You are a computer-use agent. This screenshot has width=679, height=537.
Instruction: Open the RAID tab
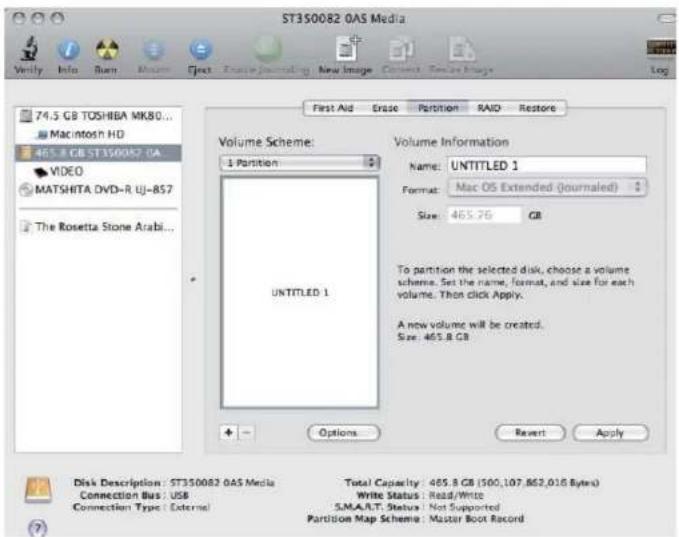click(489, 108)
